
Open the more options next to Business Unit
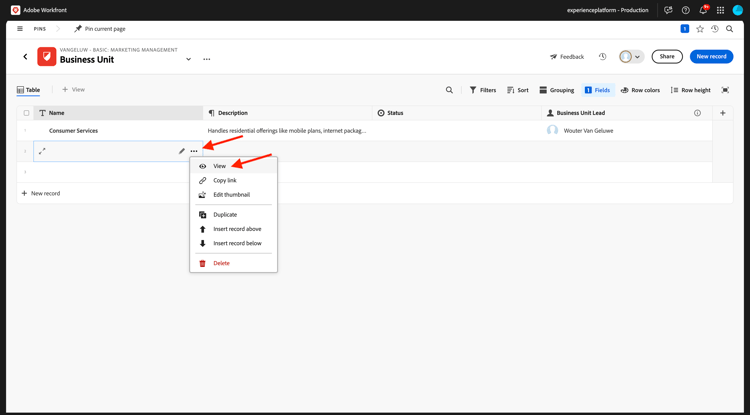207,59
